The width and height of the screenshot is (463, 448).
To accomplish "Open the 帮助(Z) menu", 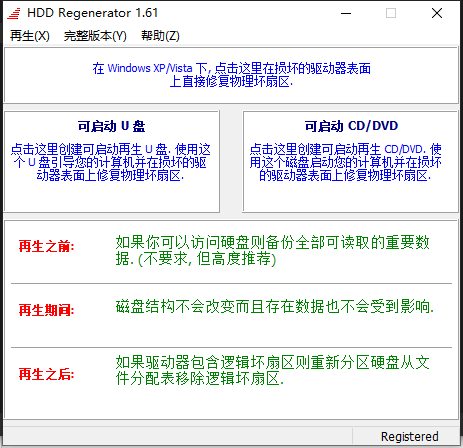I will coord(160,36).
